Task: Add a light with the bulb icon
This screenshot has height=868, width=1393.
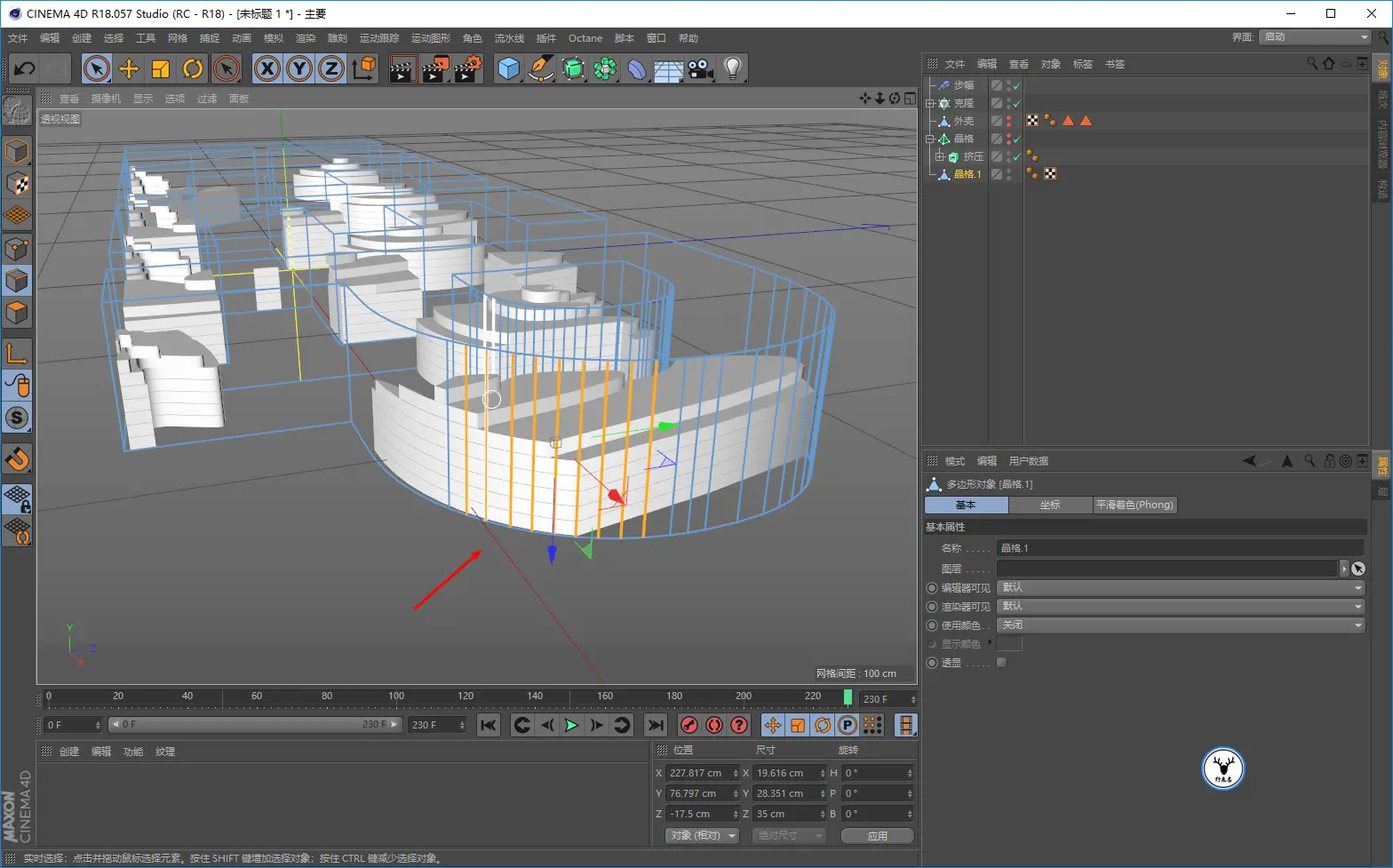Action: click(732, 68)
